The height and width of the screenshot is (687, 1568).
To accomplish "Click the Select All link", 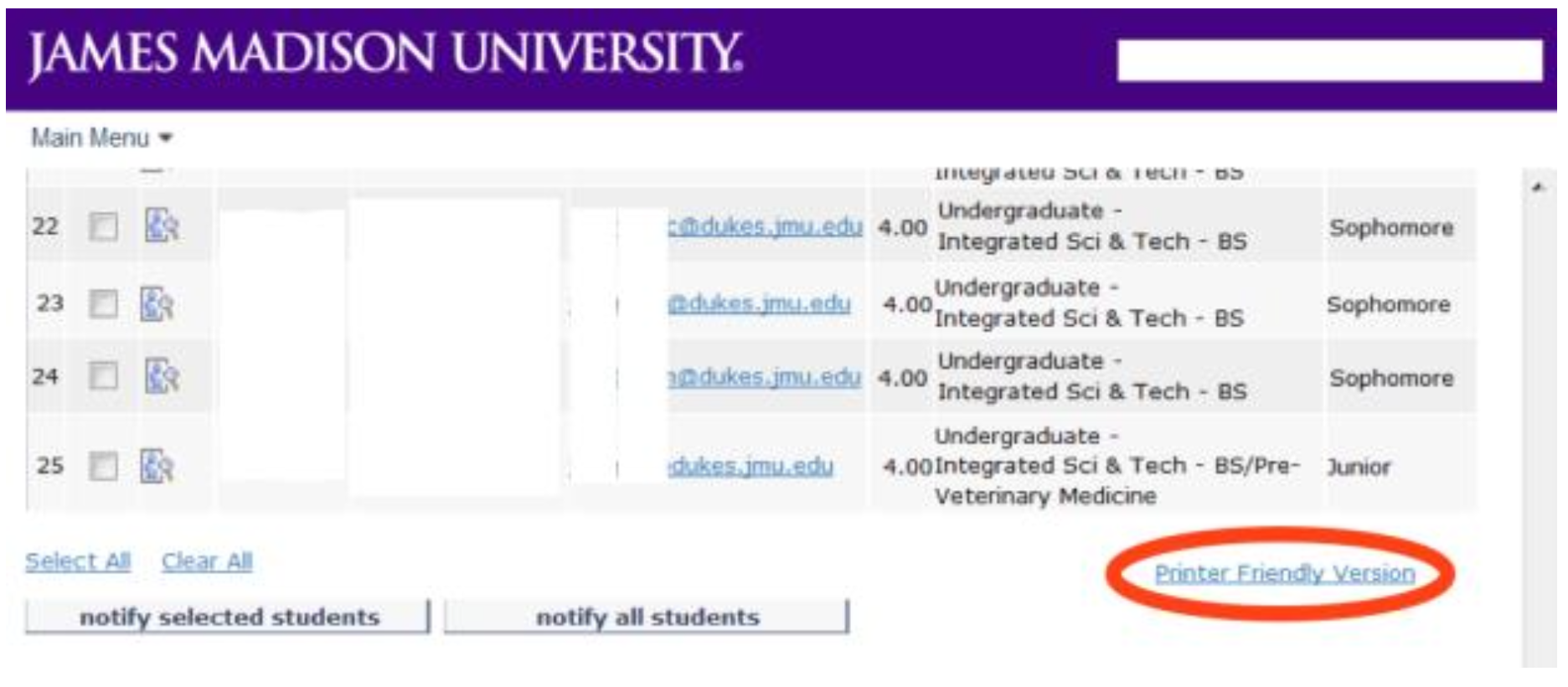I will tap(78, 560).
